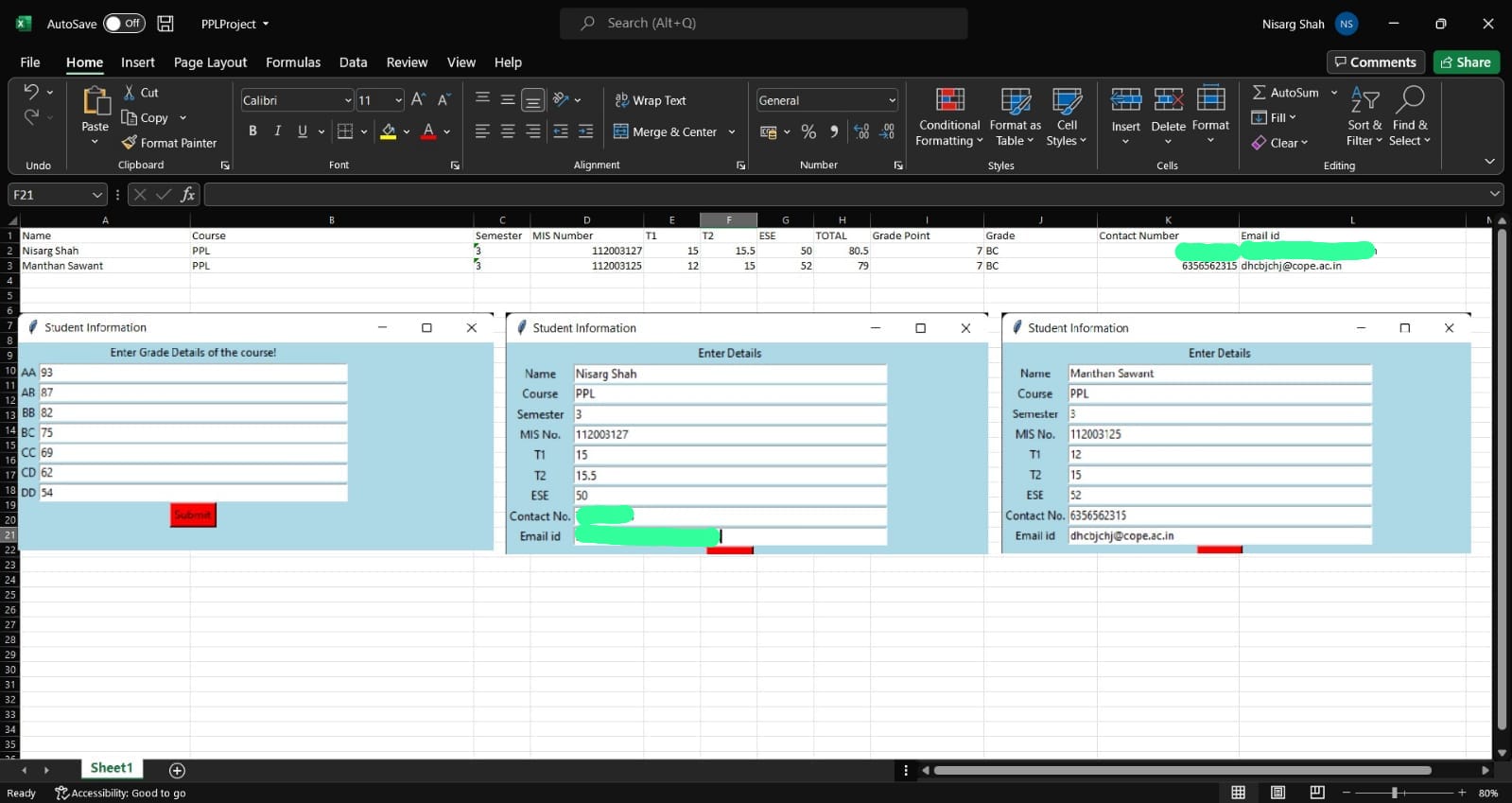Toggle Wrap Text

[x=651, y=100]
